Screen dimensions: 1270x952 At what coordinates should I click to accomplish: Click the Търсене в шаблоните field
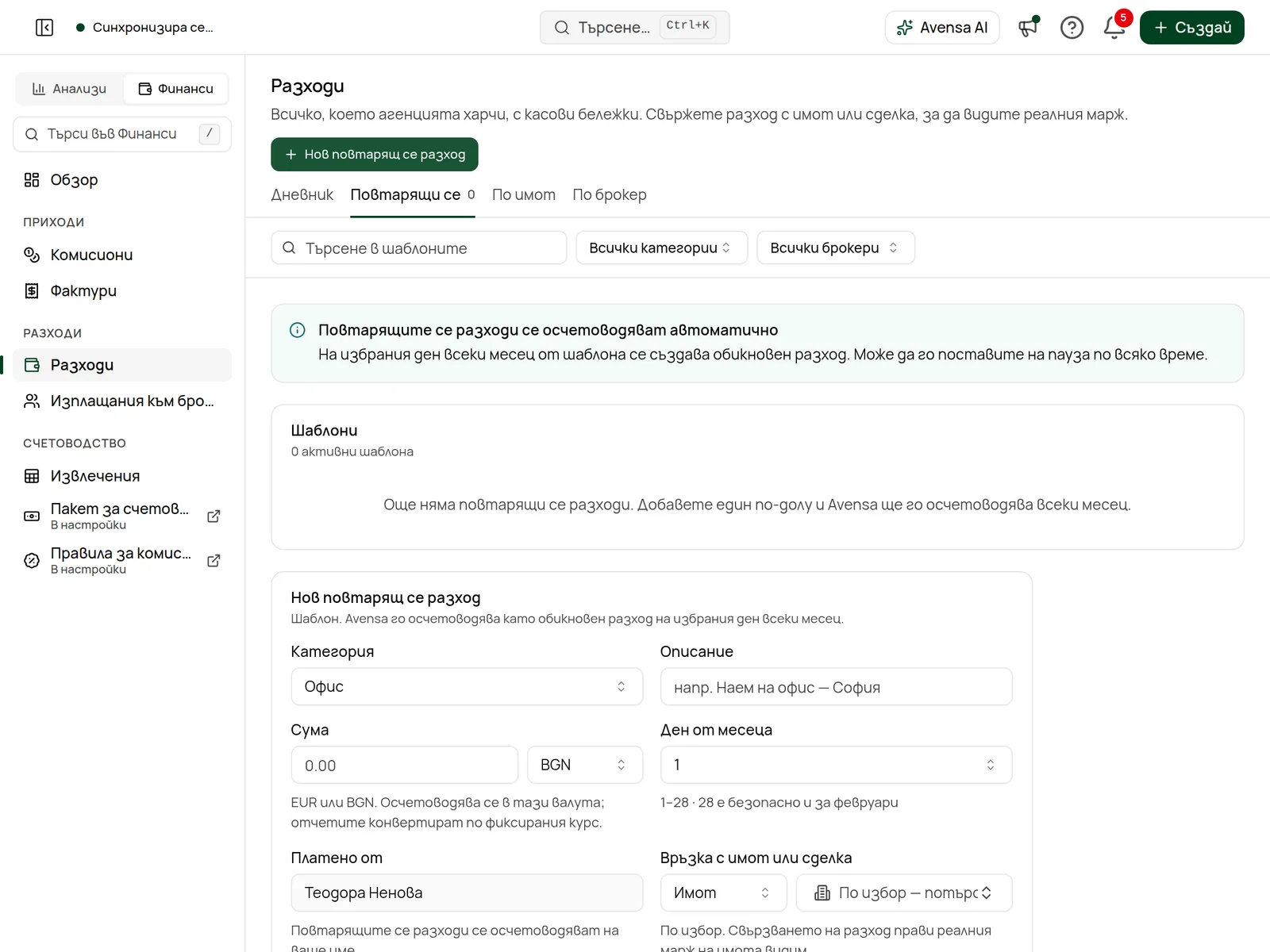pos(419,248)
